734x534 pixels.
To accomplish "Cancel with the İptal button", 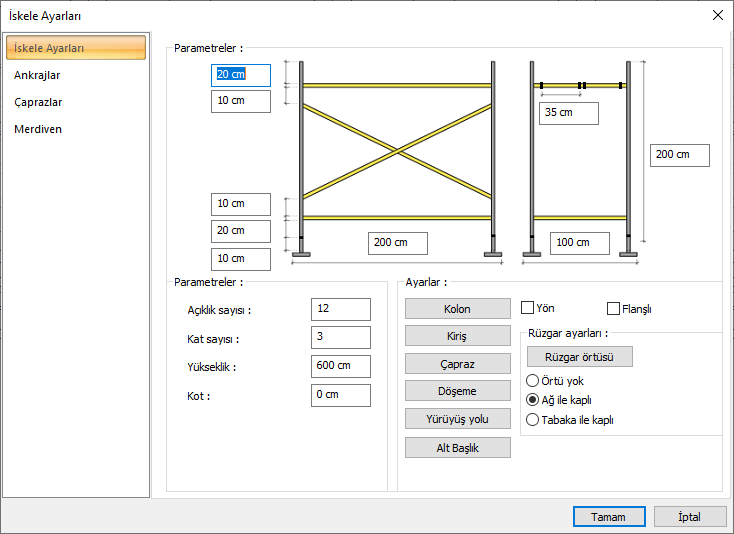I will 690,517.
